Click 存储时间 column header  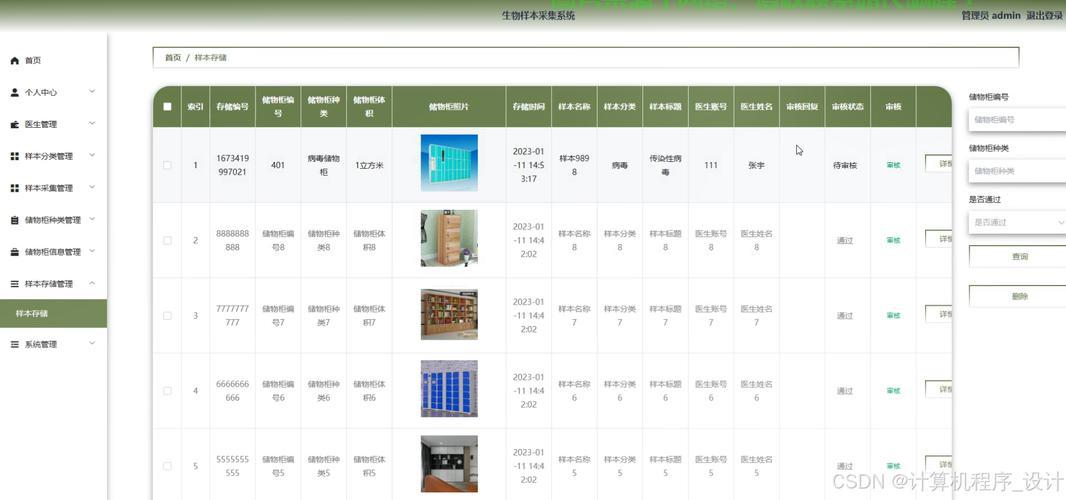pos(528,107)
